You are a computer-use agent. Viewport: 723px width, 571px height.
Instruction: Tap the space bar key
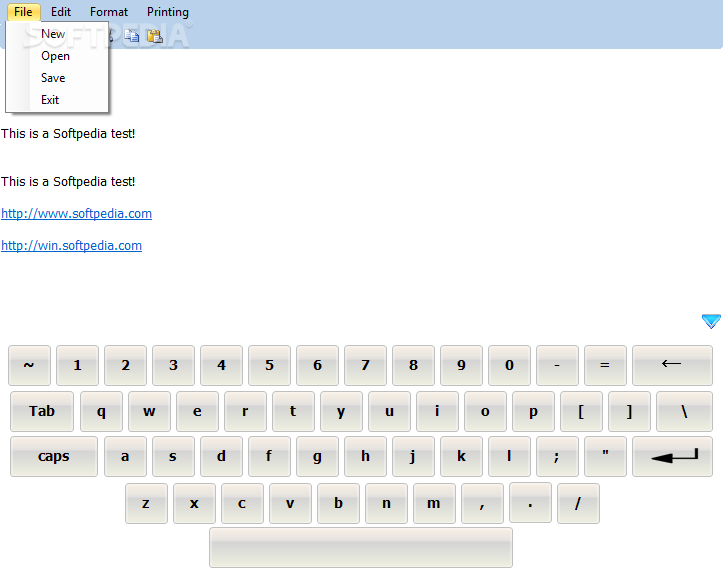click(361, 547)
